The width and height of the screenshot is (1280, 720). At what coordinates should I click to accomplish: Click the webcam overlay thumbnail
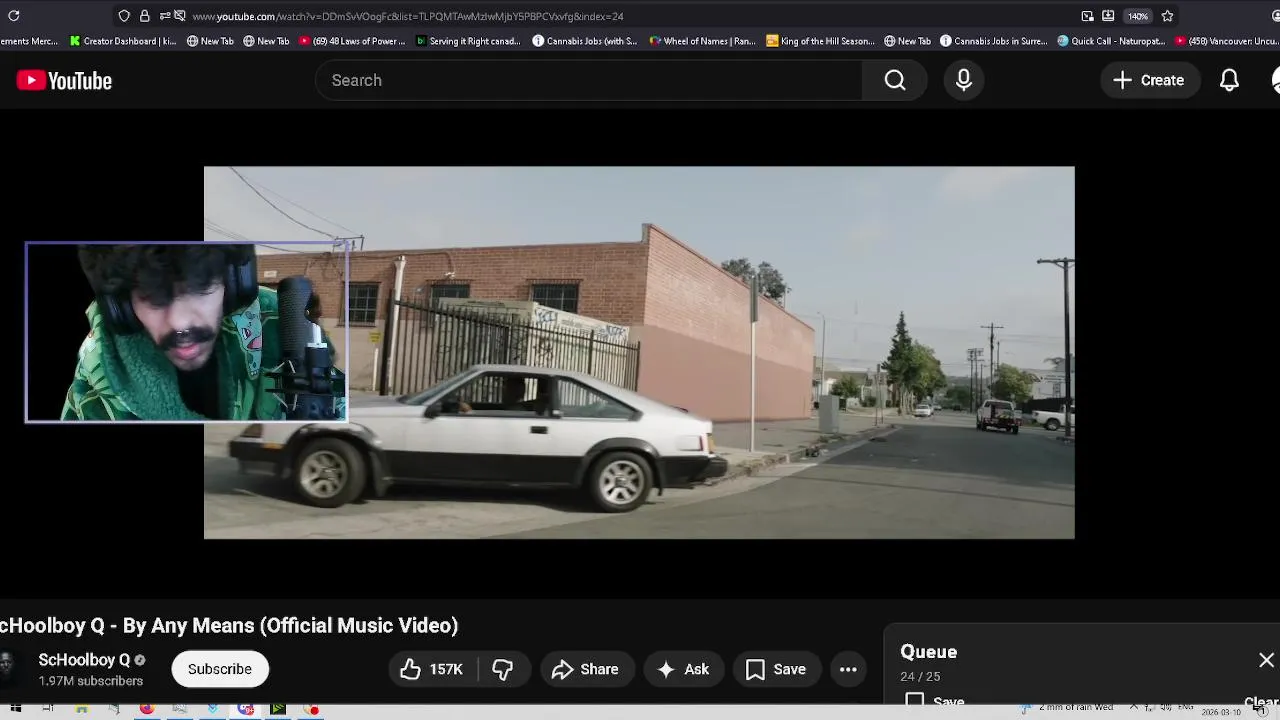(x=186, y=332)
